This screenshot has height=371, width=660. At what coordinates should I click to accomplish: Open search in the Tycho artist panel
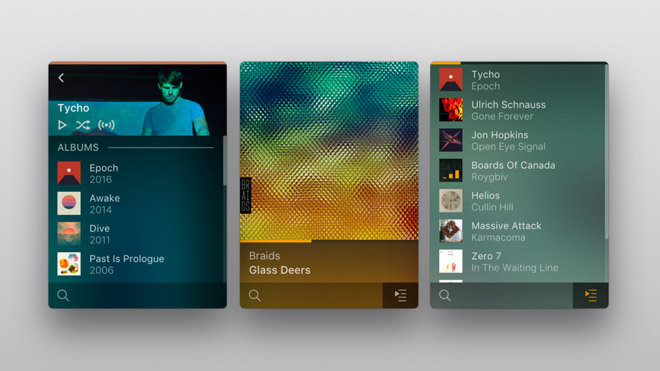(63, 295)
